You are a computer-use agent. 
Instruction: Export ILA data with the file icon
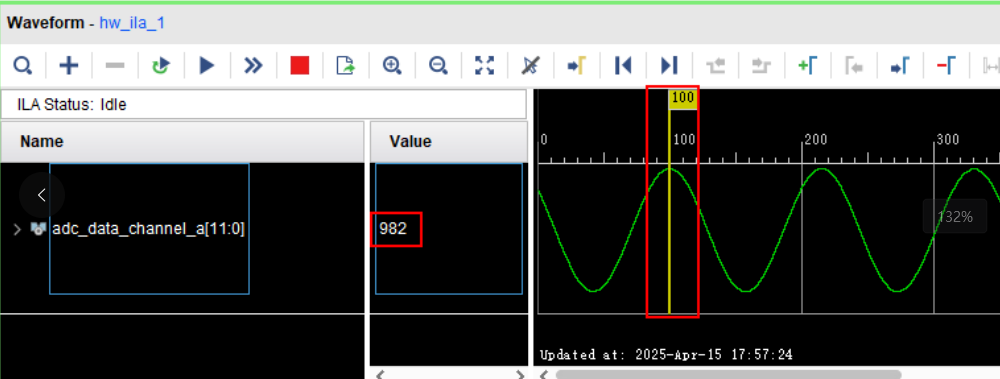click(x=345, y=65)
